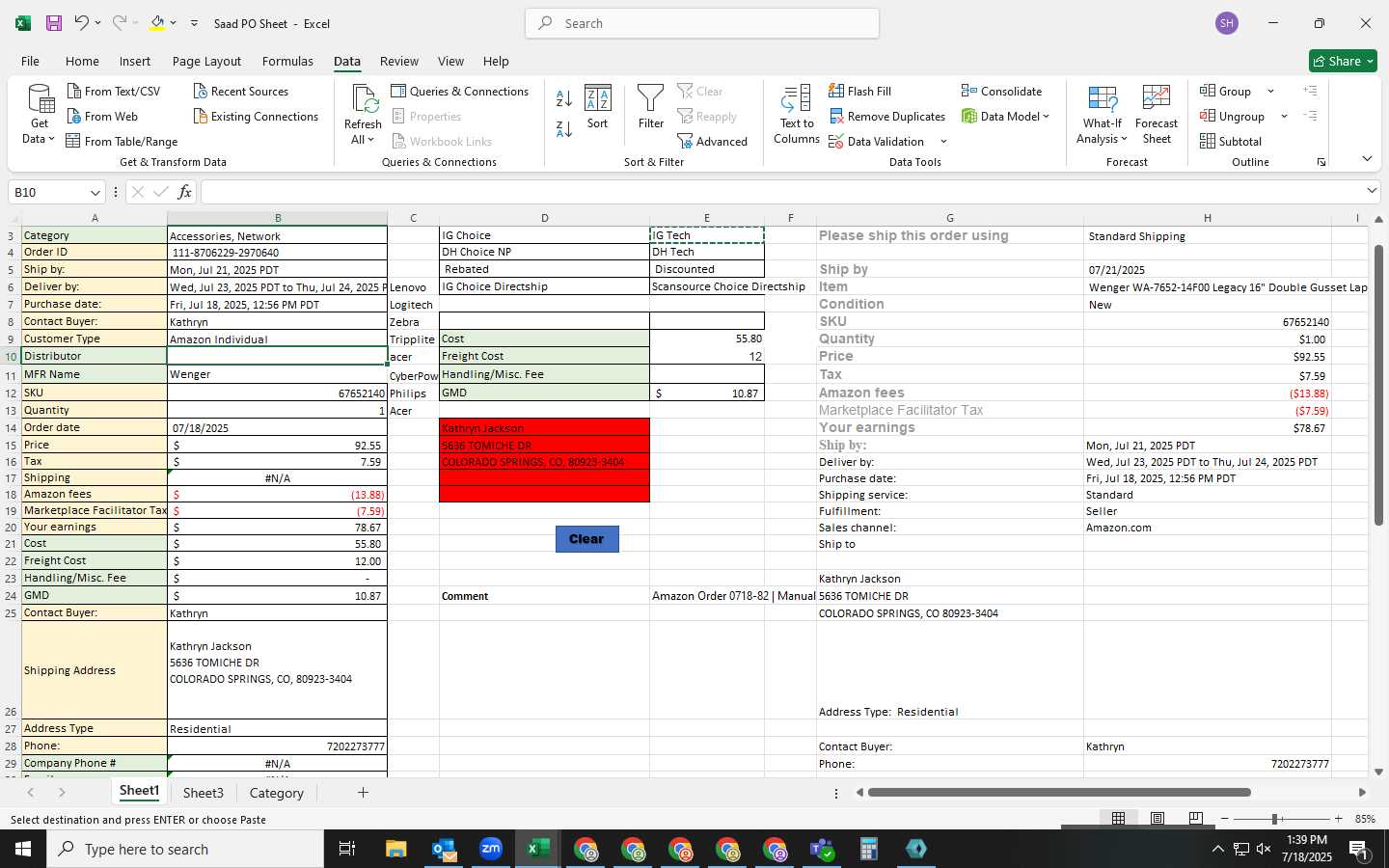Image resolution: width=1389 pixels, height=868 pixels.
Task: Open Data Validation
Action: coord(877,141)
